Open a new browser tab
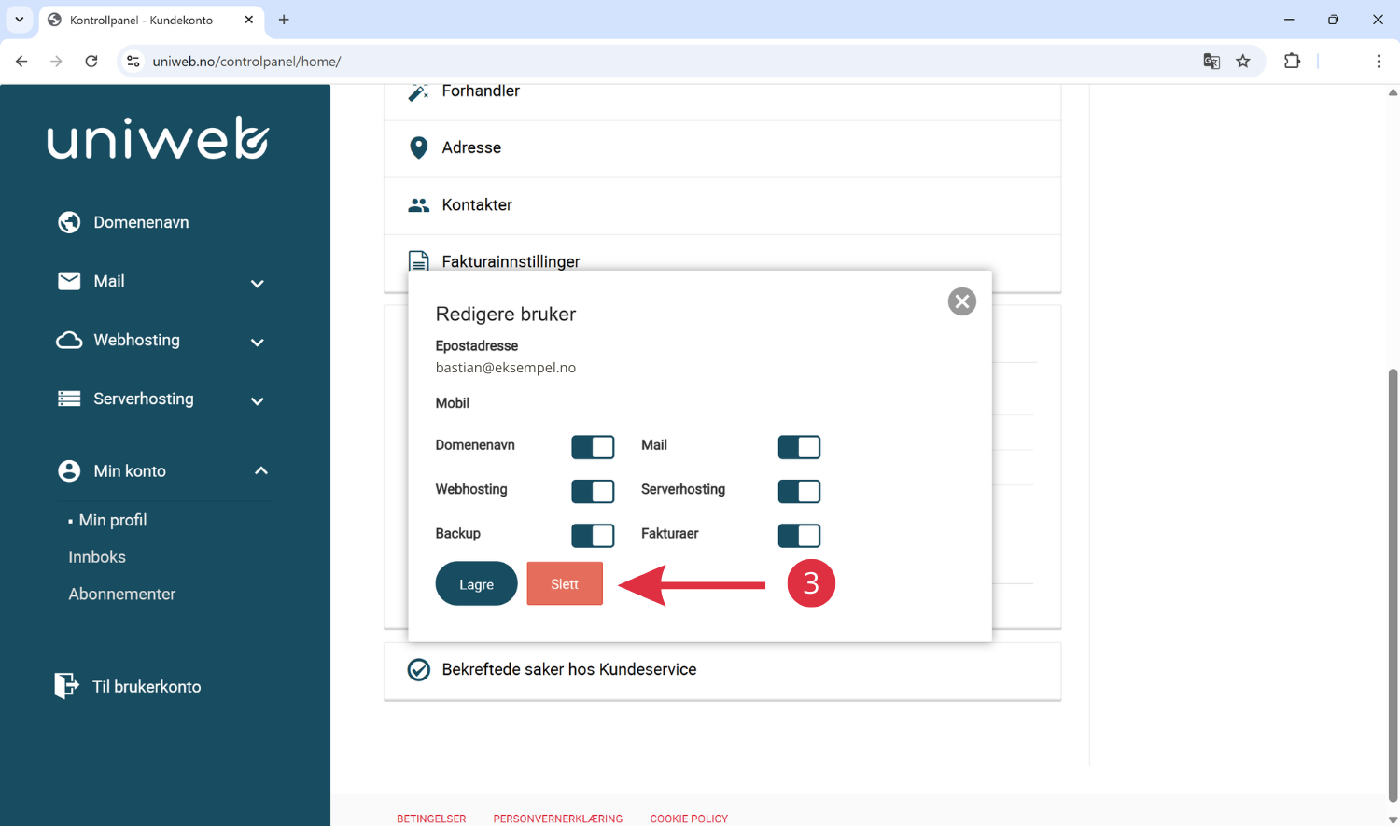This screenshot has height=840, width=1400. [284, 20]
